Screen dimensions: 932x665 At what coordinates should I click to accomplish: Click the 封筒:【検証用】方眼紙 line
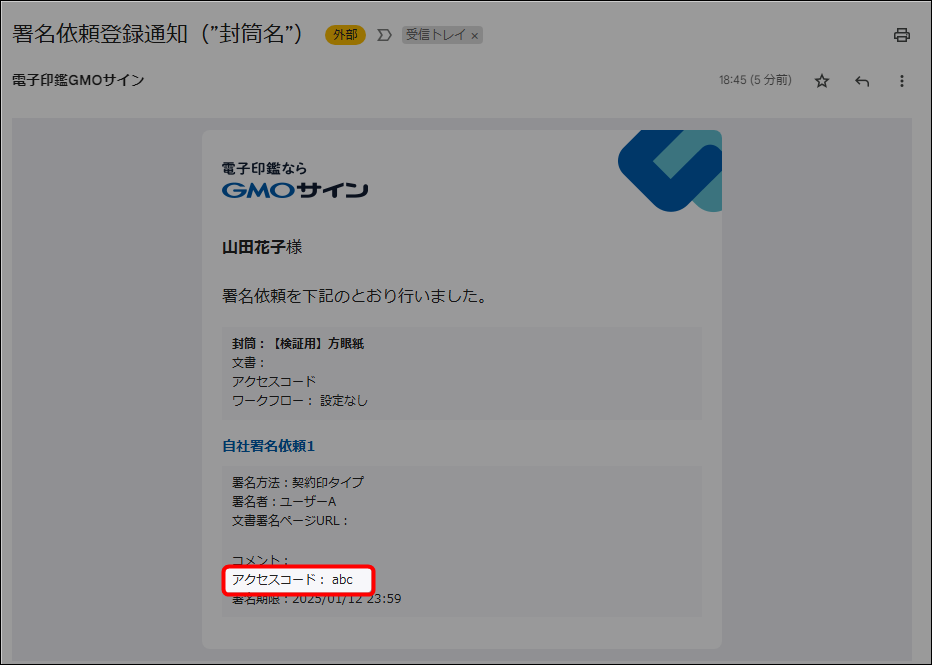pos(298,343)
